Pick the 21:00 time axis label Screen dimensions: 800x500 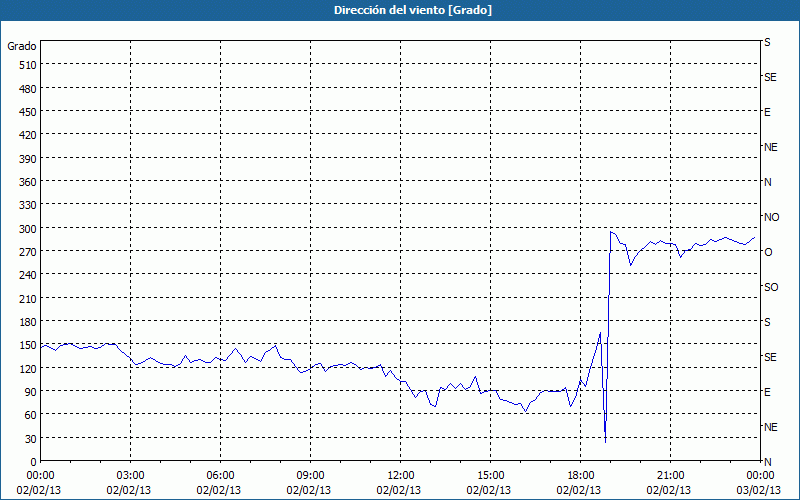pyautogui.click(x=670, y=476)
